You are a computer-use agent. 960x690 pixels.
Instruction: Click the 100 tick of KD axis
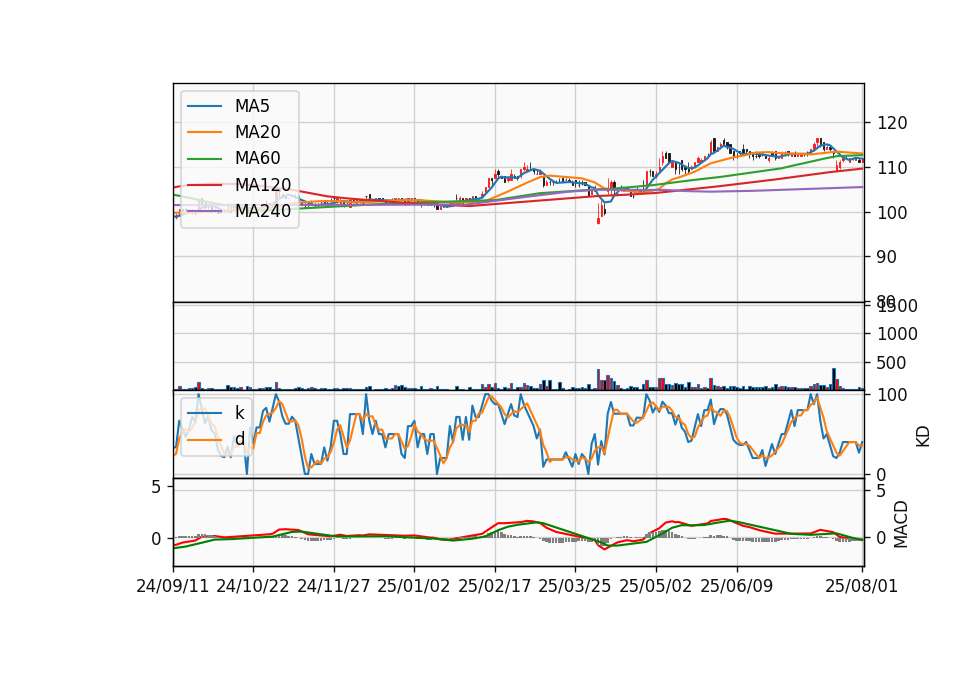892,395
